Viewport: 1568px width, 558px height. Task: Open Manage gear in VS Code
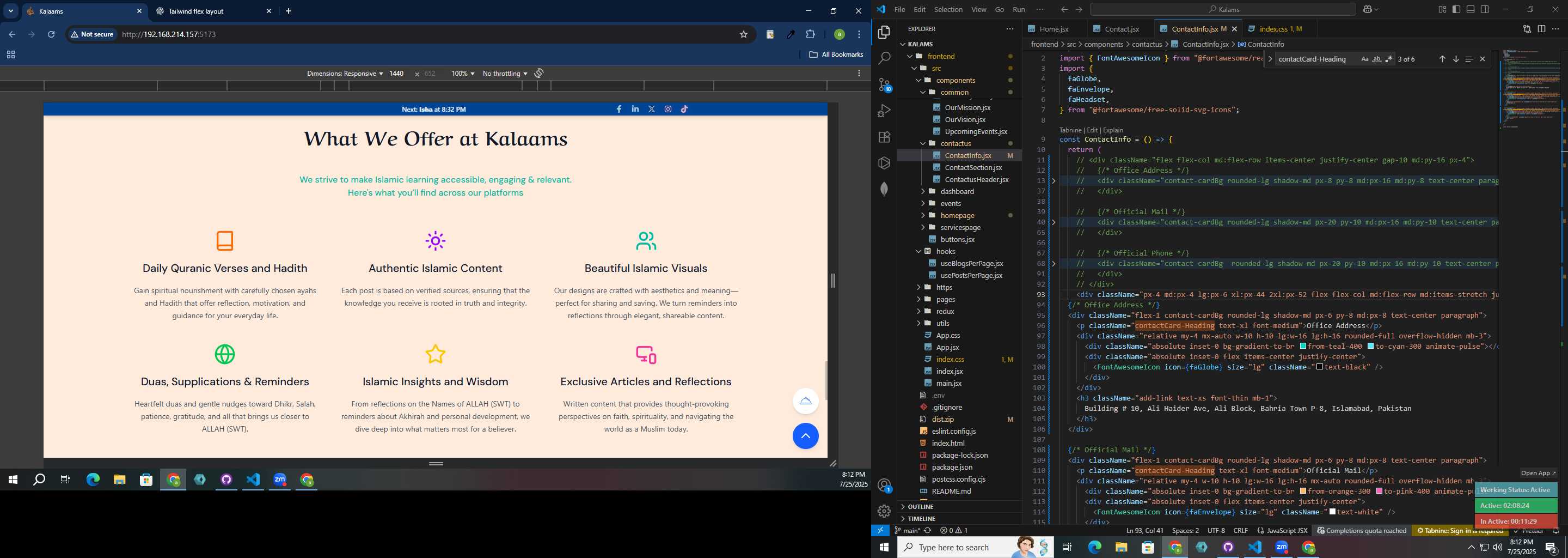[x=884, y=511]
